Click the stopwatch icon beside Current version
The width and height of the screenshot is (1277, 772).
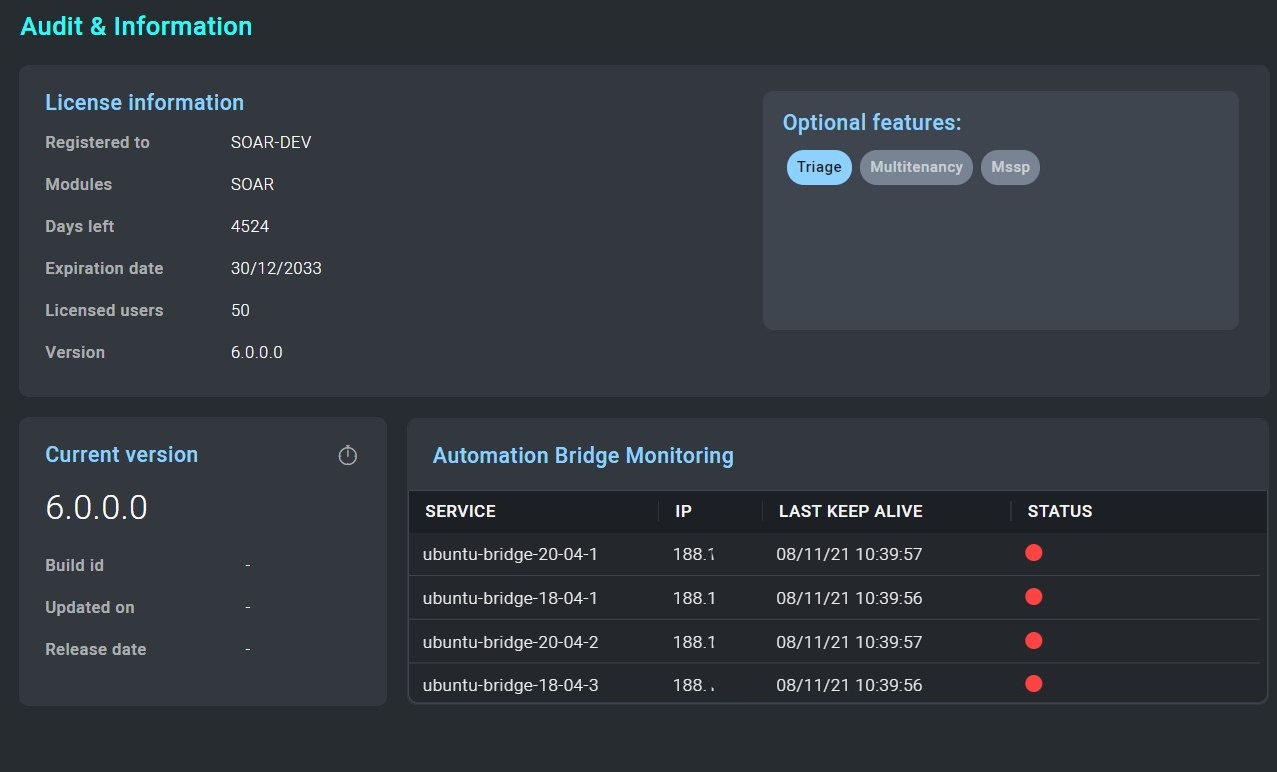pyautogui.click(x=347, y=456)
